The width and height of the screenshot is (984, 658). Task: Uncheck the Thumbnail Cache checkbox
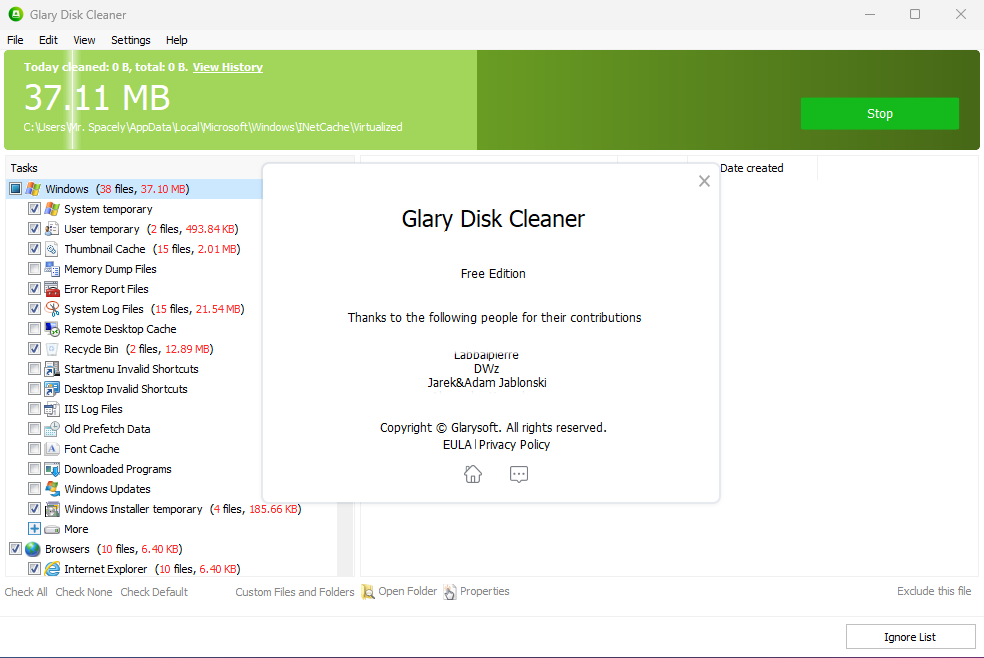tap(35, 249)
